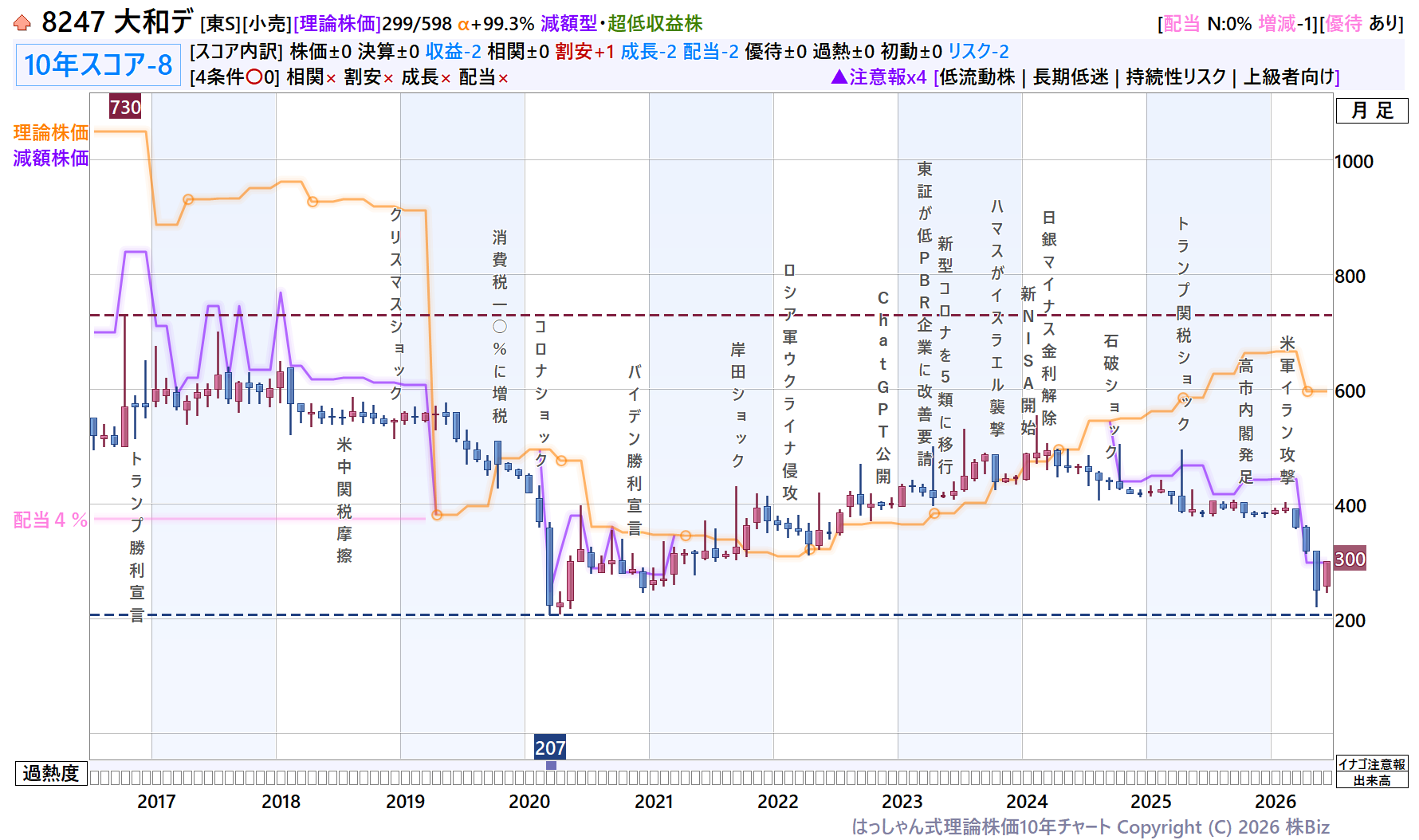Click the イナゴ注意報 label
Viewport: 1419px width, 840px height.
pyautogui.click(x=1372, y=764)
